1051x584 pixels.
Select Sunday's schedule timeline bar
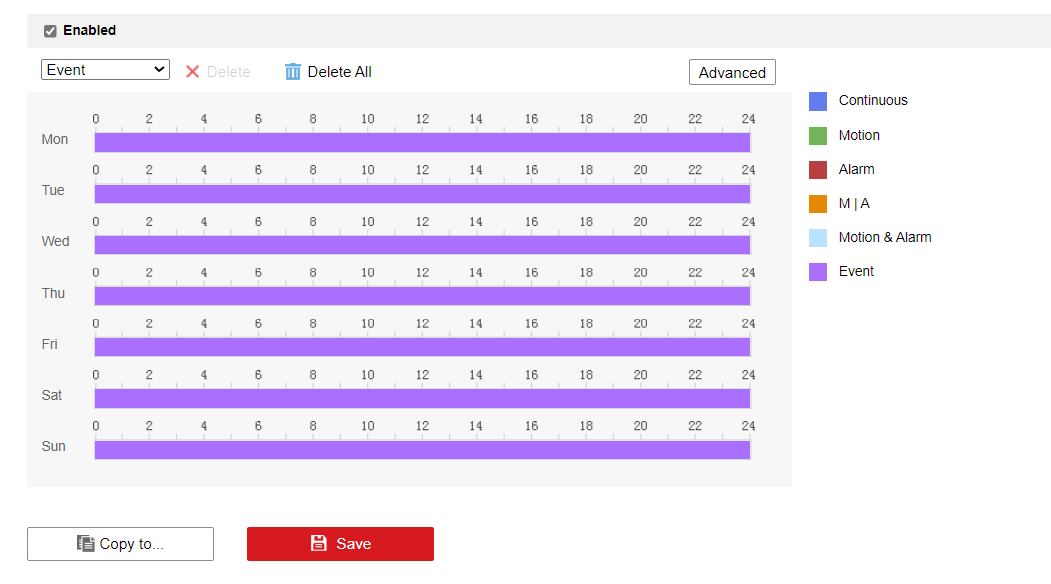click(x=422, y=449)
